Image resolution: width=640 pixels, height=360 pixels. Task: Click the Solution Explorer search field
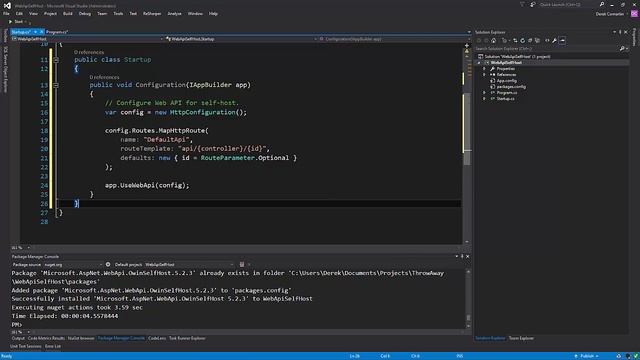tap(546, 49)
